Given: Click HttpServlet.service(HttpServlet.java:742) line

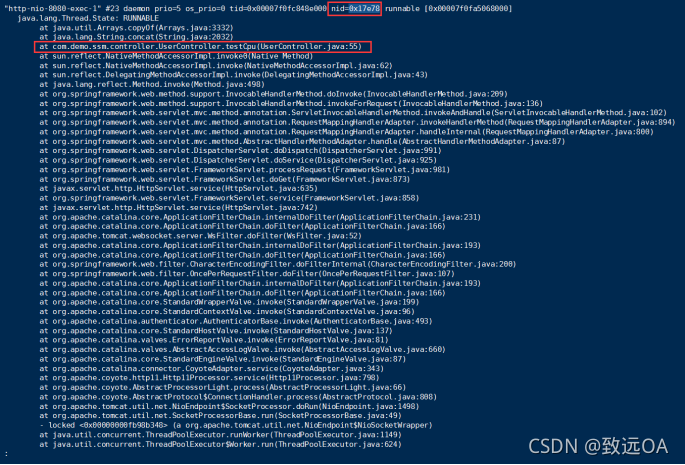Looking at the screenshot, I should pos(178,208).
